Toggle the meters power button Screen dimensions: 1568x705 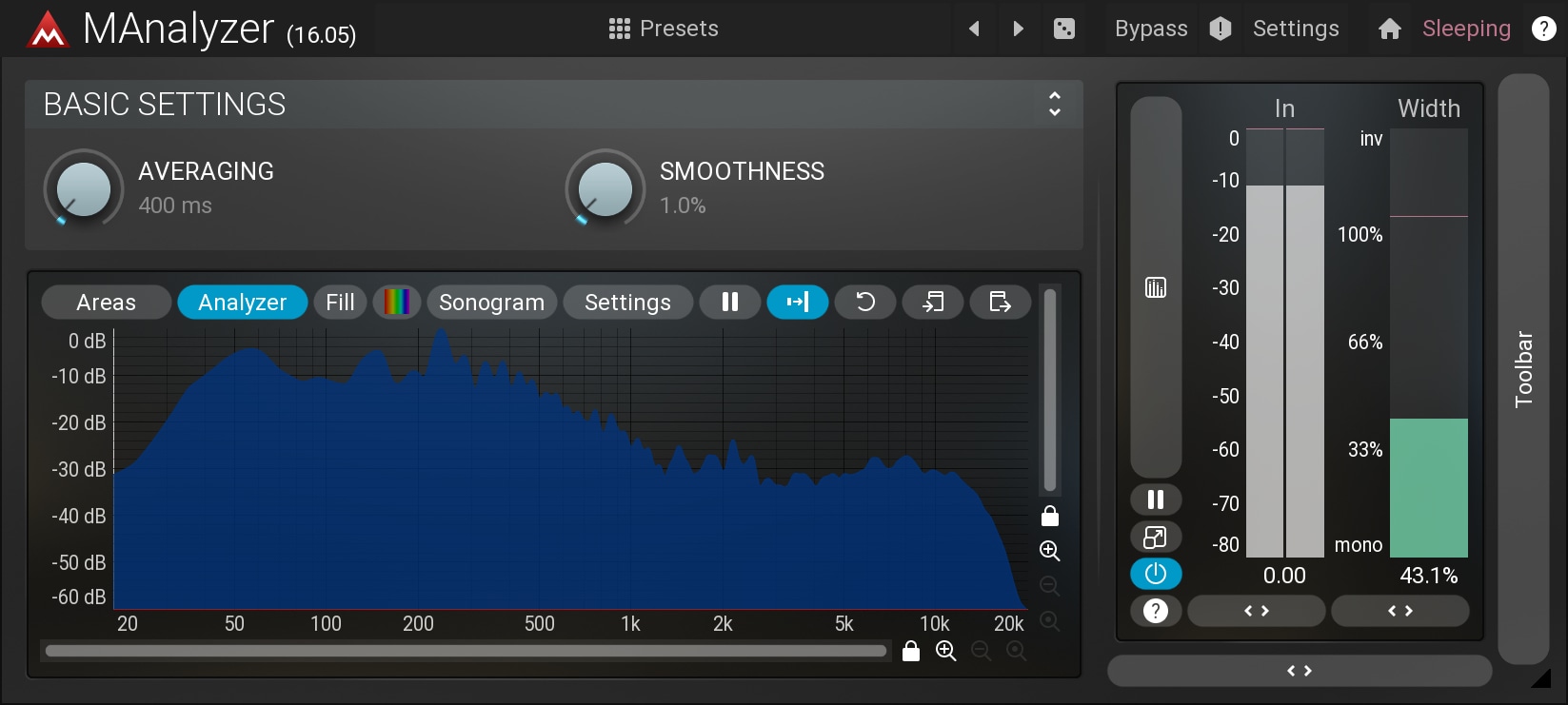coord(1156,574)
